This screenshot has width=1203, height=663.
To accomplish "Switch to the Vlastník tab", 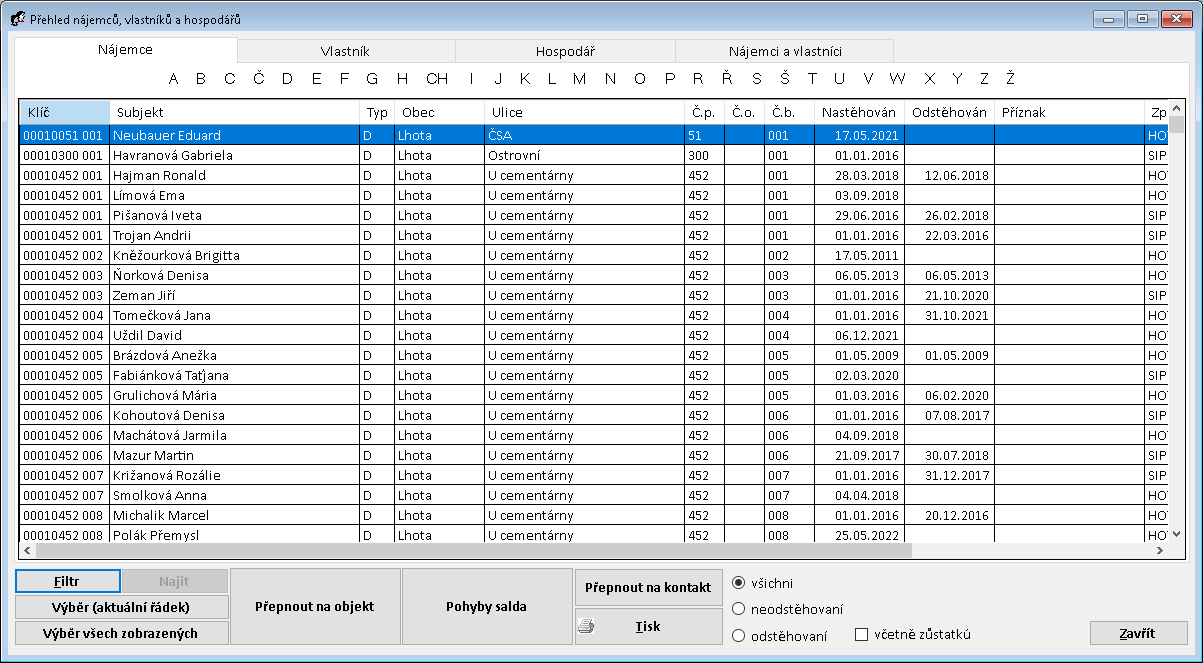I will (346, 51).
